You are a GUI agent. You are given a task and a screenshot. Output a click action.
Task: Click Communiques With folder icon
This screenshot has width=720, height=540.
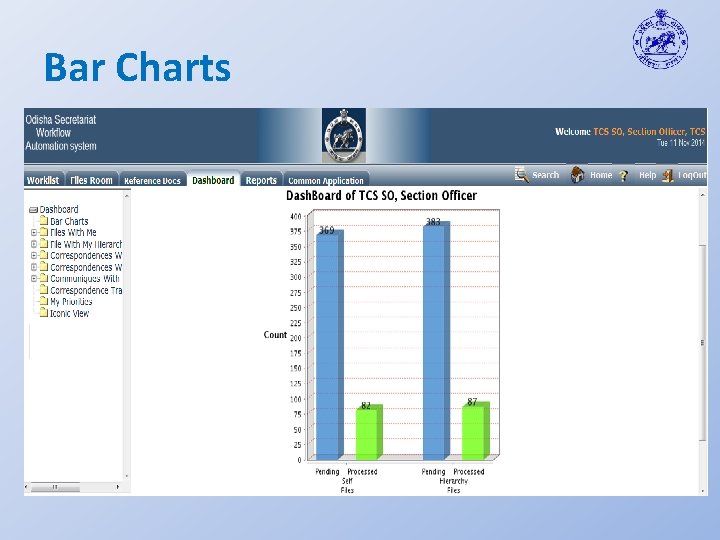pyautogui.click(x=44, y=278)
